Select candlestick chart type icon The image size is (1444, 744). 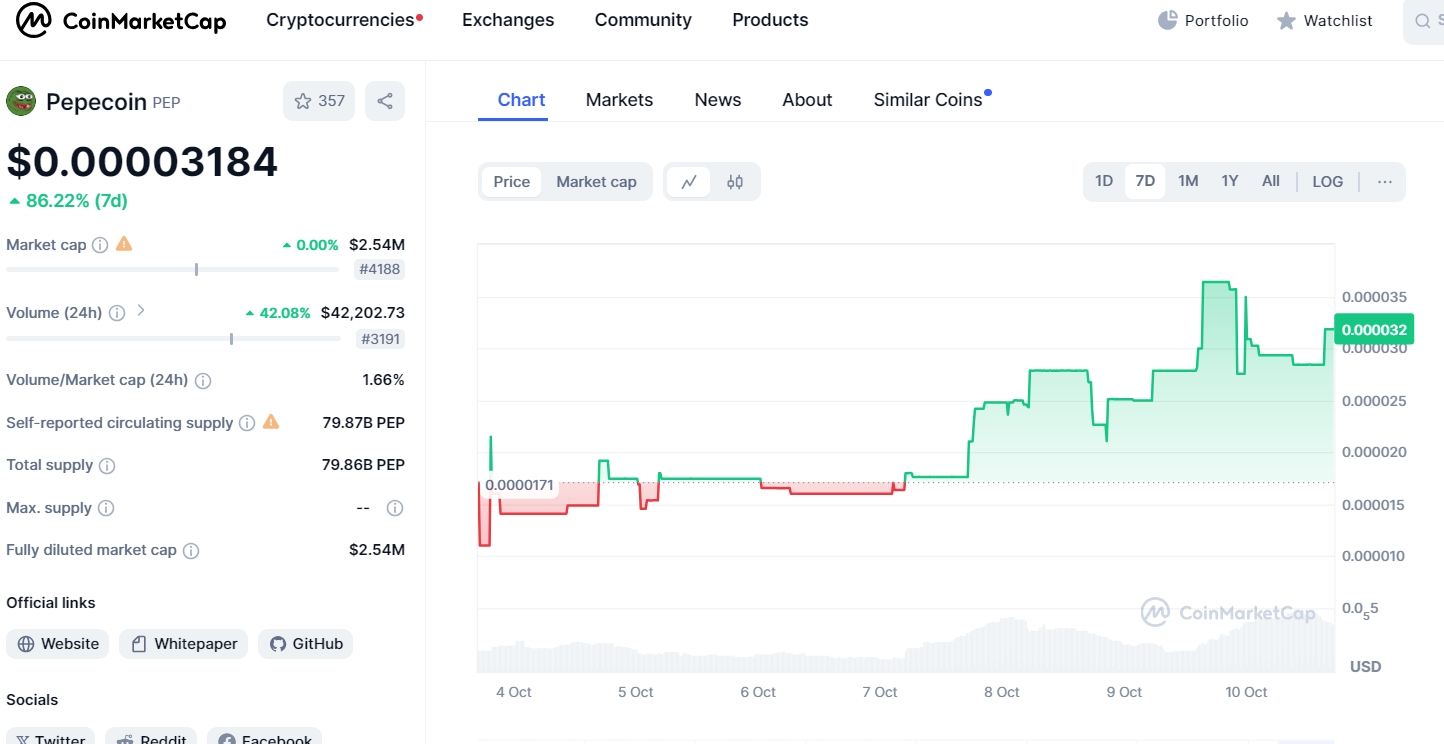click(x=735, y=182)
